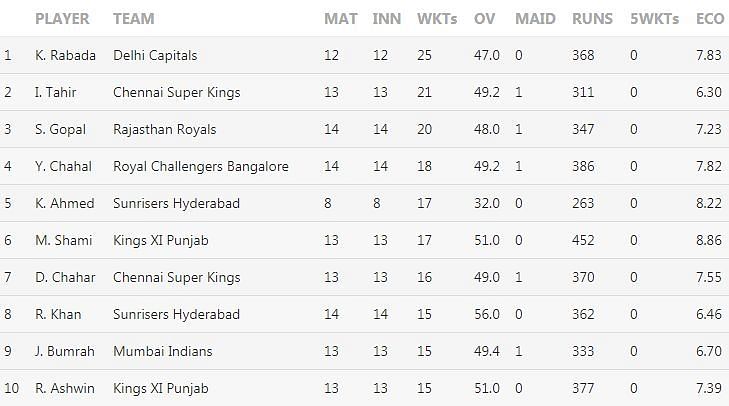Click the TEAM column header

134,19
